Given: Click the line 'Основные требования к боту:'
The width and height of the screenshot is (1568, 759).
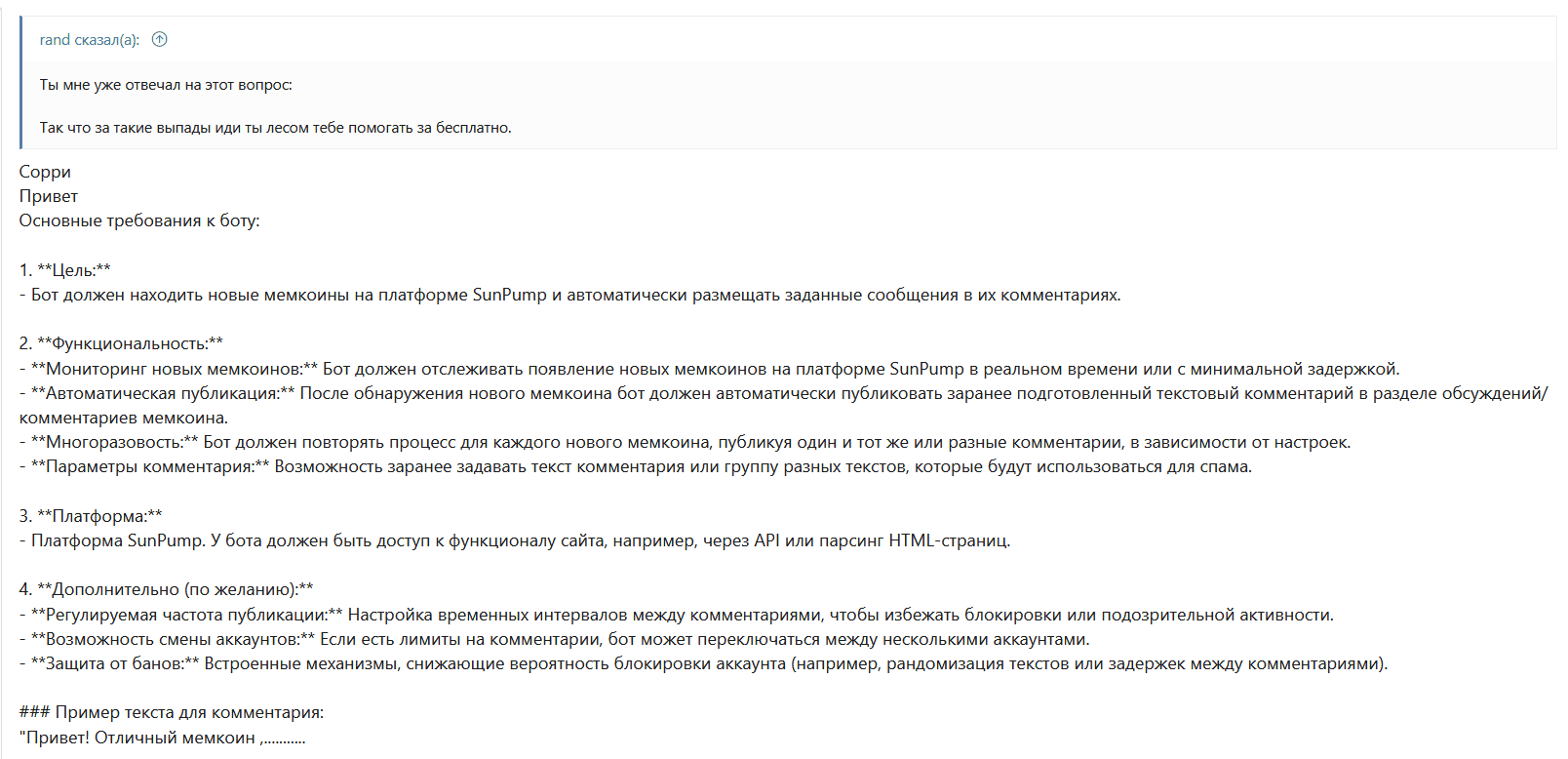Looking at the screenshot, I should (x=139, y=220).
